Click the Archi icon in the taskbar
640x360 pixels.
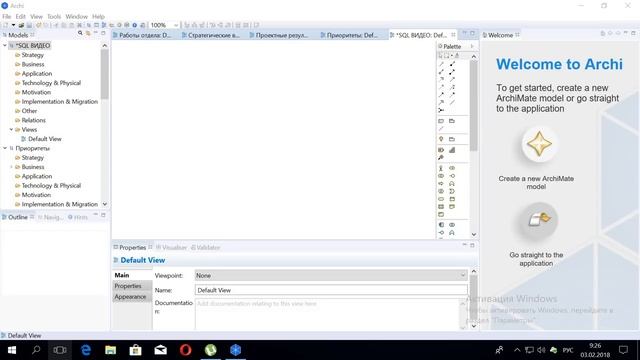tap(236, 350)
